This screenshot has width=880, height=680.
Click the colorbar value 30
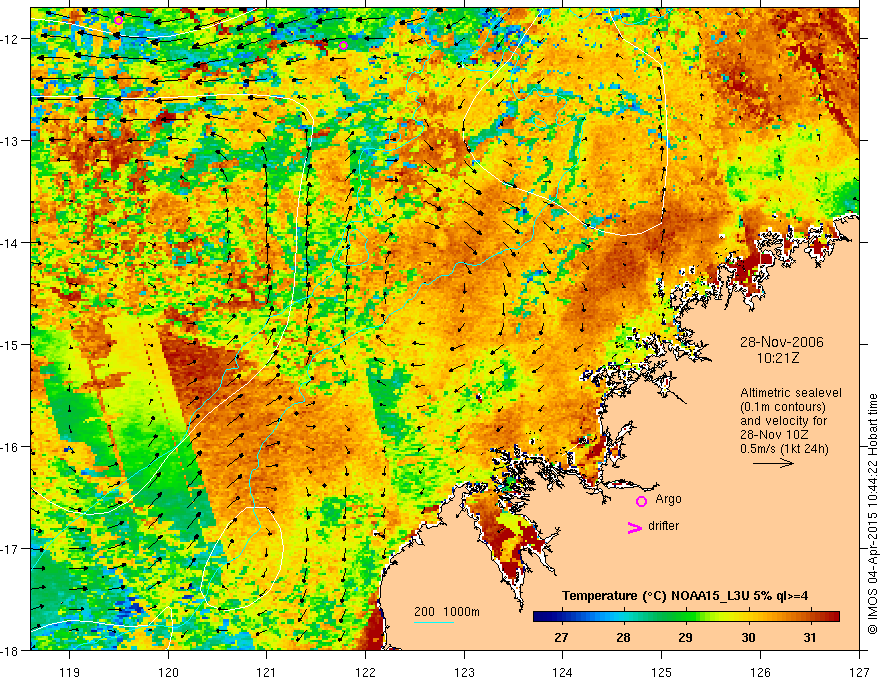(x=748, y=637)
